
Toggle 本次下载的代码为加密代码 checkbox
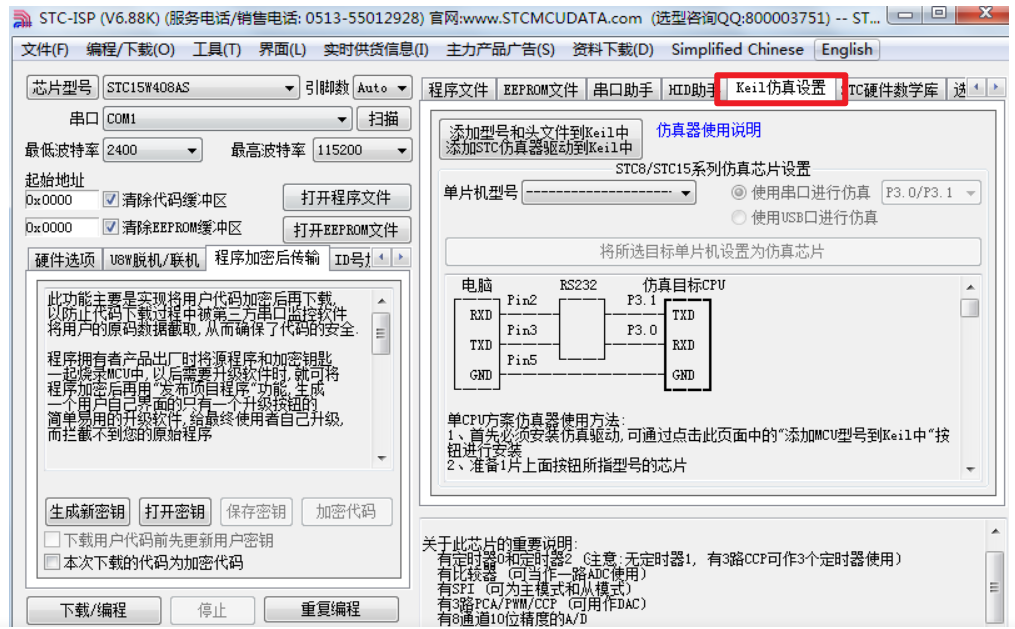[52, 562]
